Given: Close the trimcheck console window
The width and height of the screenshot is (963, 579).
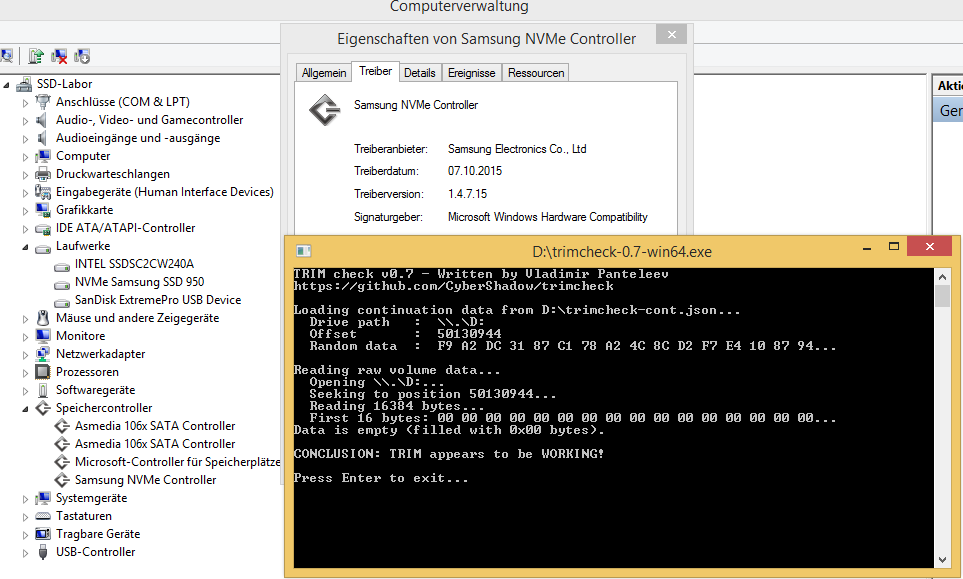Looking at the screenshot, I should click(x=929, y=246).
